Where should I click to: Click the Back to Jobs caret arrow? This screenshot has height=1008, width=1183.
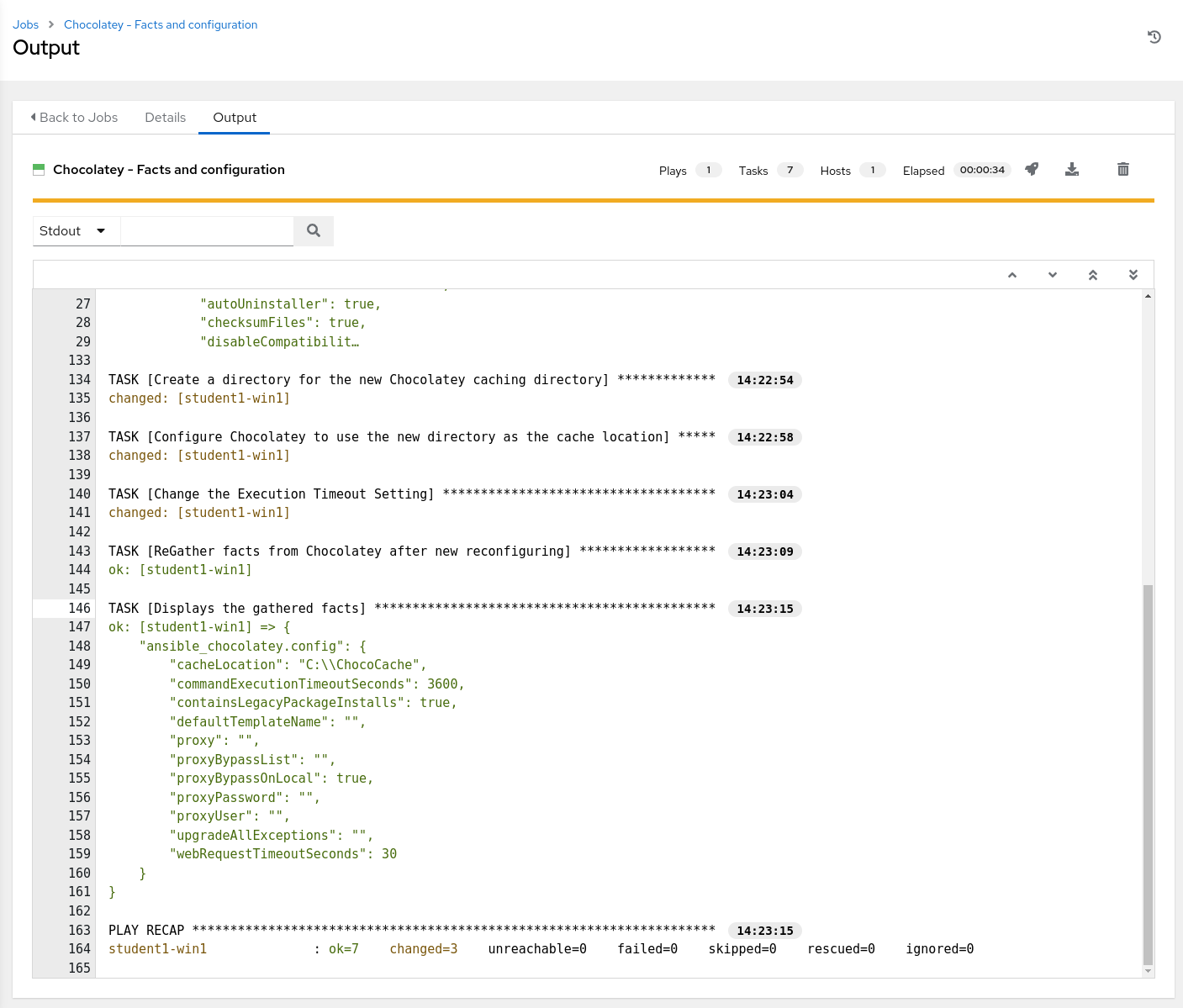[34, 117]
